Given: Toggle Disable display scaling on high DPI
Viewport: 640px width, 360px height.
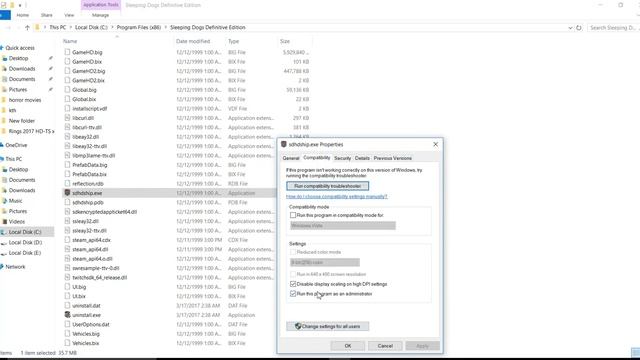Looking at the screenshot, I should [x=293, y=284].
